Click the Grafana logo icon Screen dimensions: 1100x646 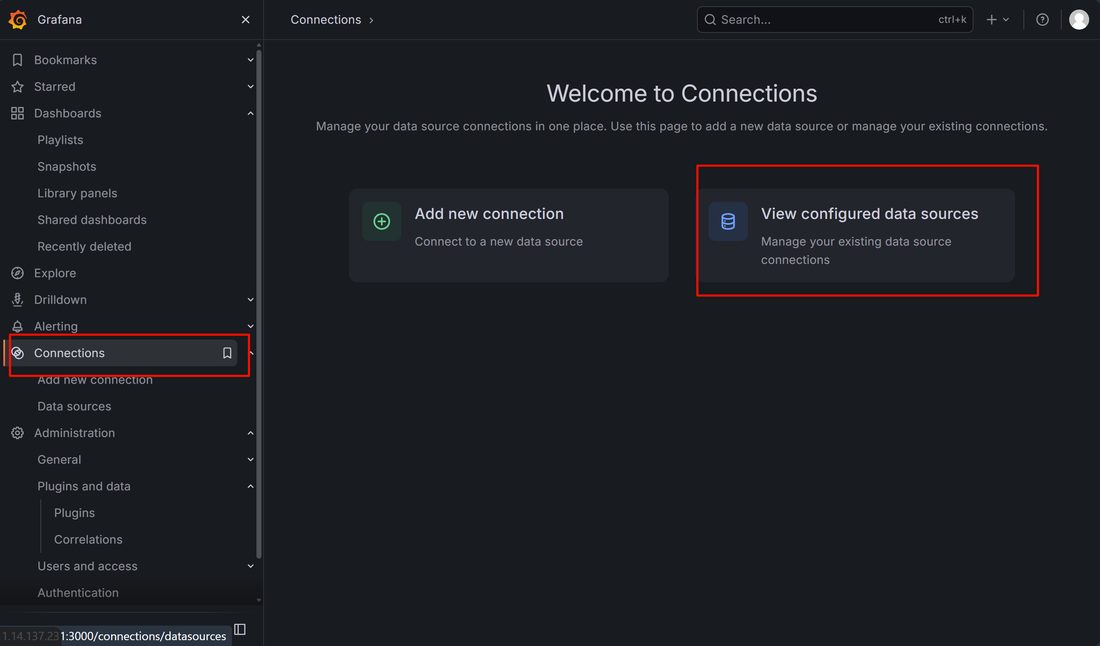[18, 20]
